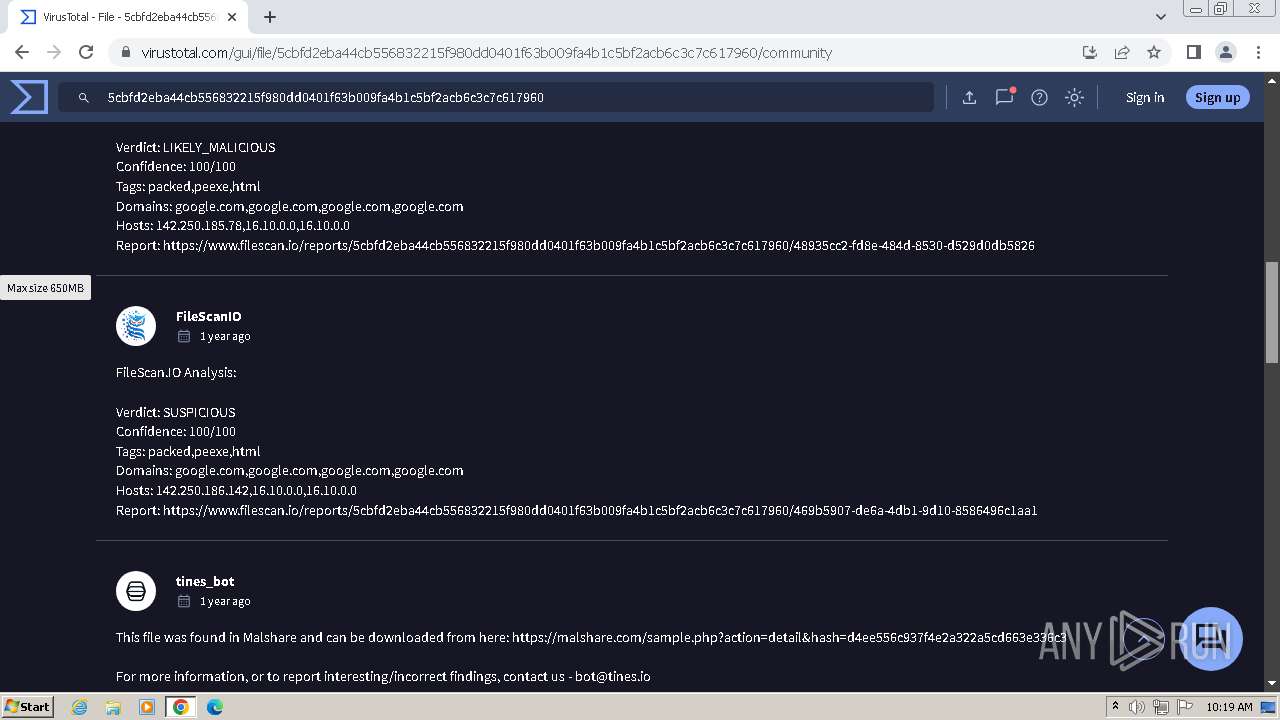Open the malshare.com sample download link

(x=789, y=637)
